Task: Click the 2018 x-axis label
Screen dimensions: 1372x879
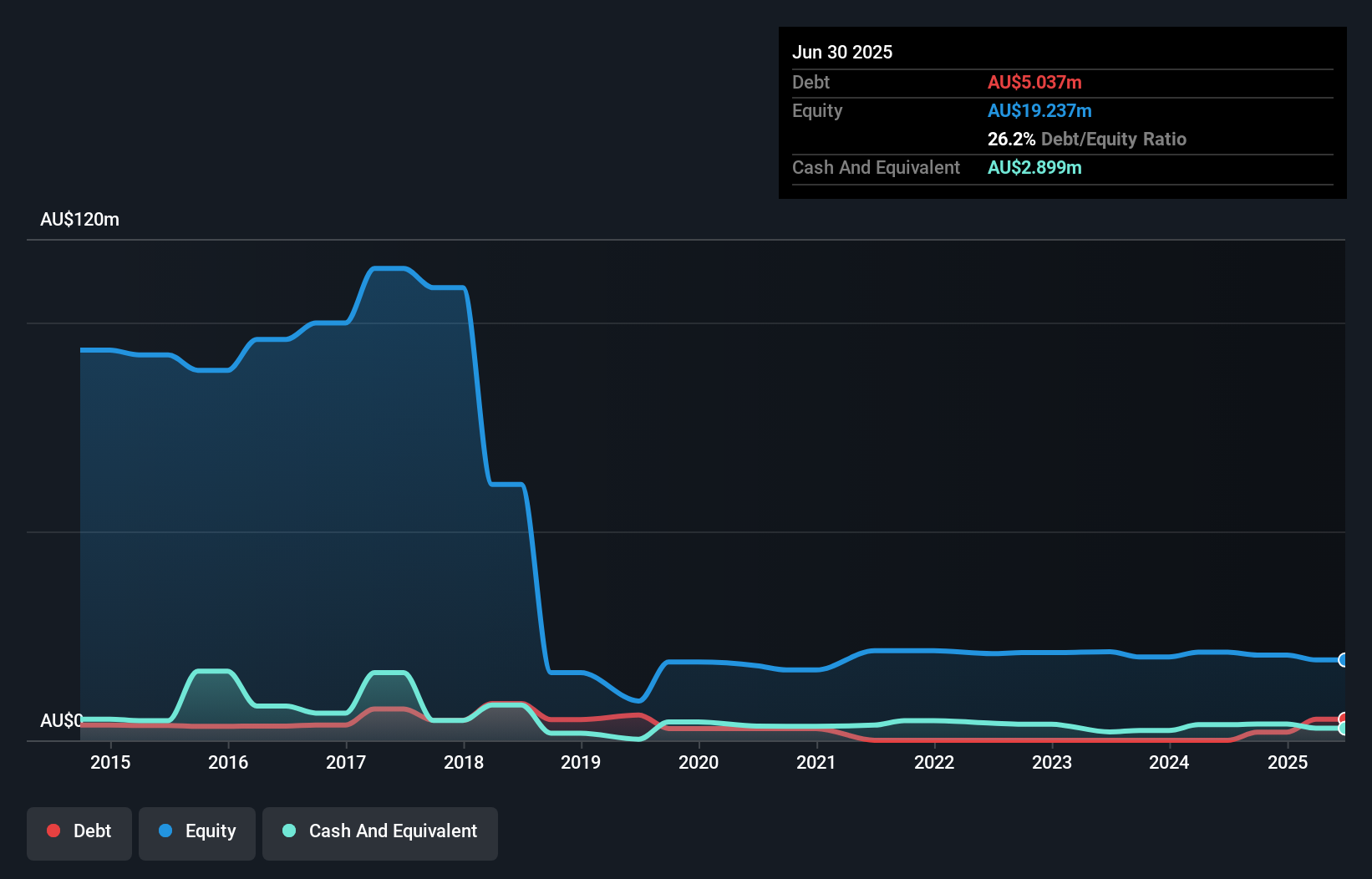Action: tap(464, 762)
